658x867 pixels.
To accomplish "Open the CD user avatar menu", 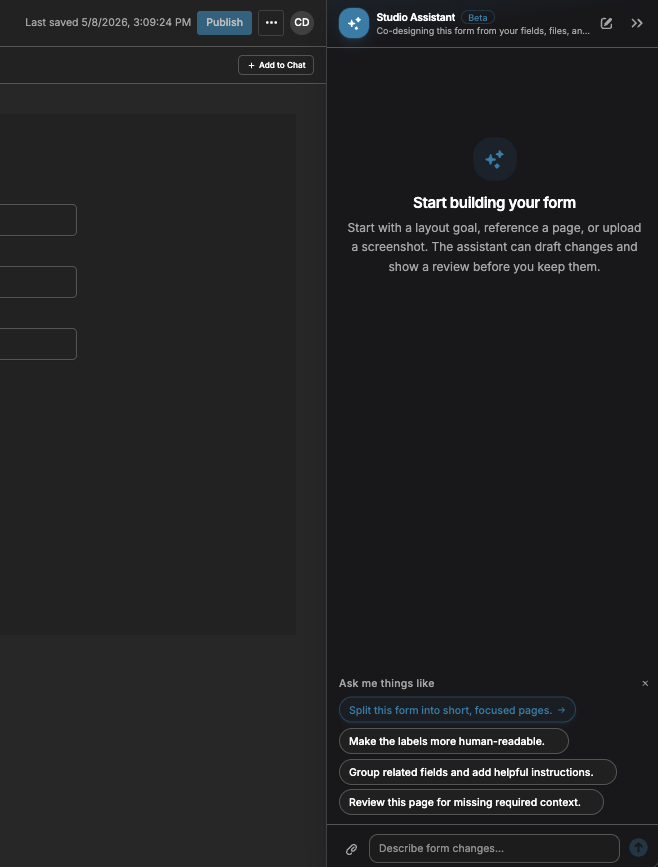I will [302, 23].
